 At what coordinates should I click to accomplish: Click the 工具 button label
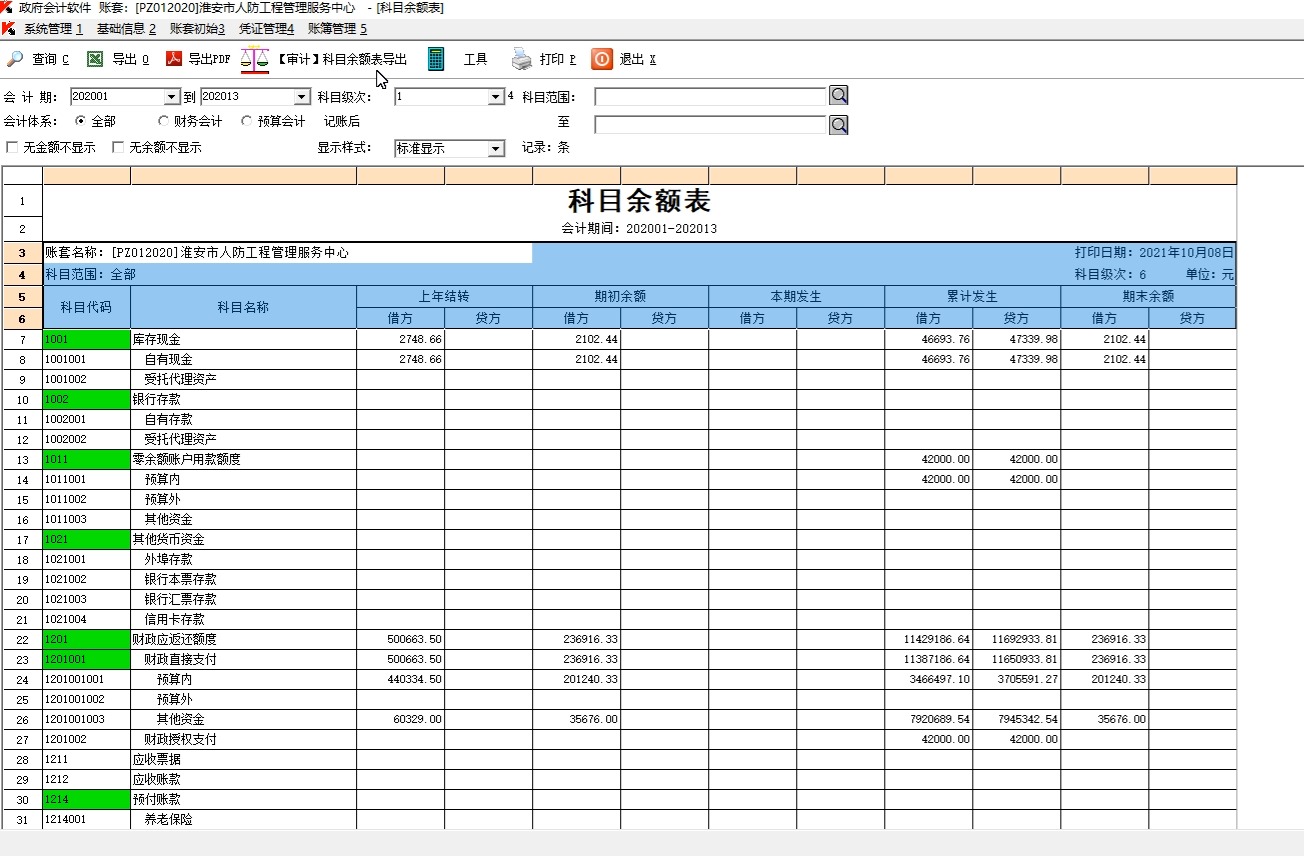click(x=475, y=59)
